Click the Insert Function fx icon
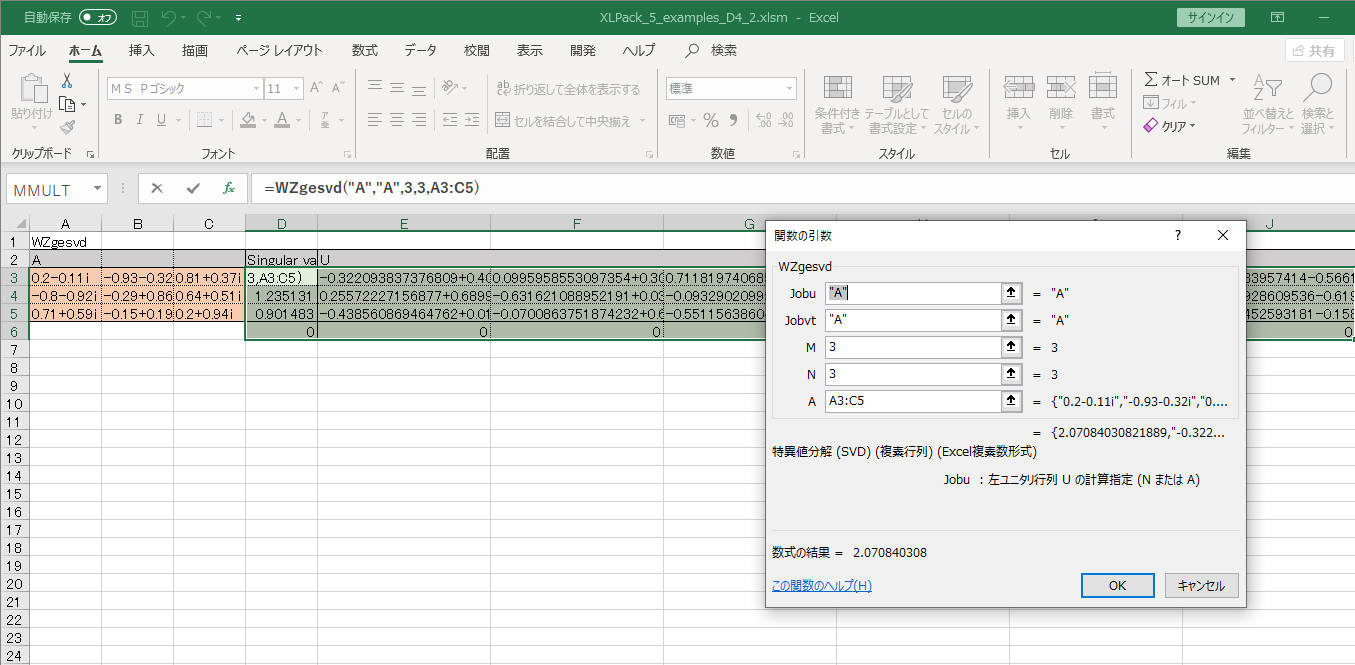The height and width of the screenshot is (665, 1355). (x=228, y=188)
